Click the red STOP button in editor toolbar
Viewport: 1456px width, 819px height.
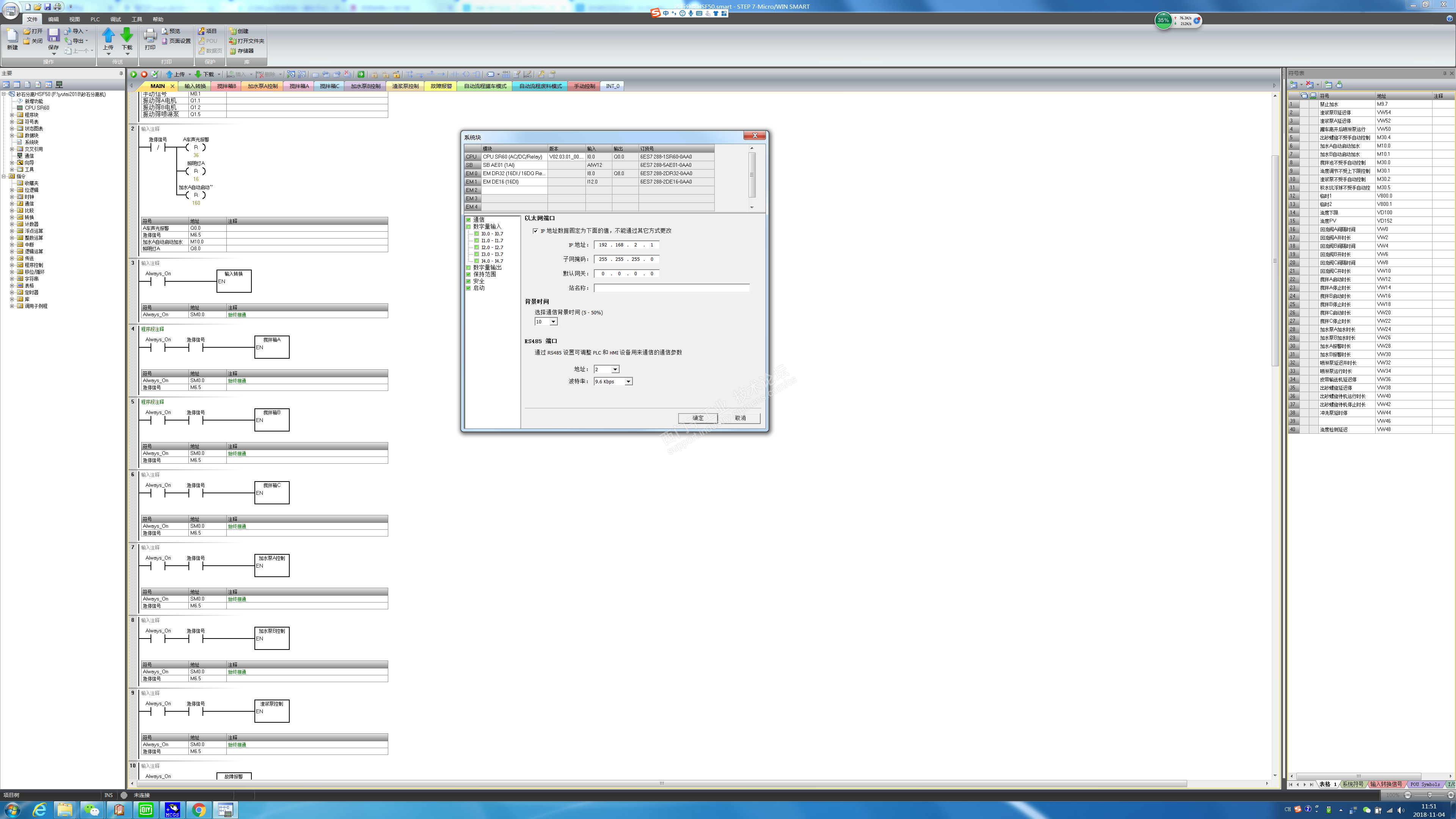pos(144,74)
